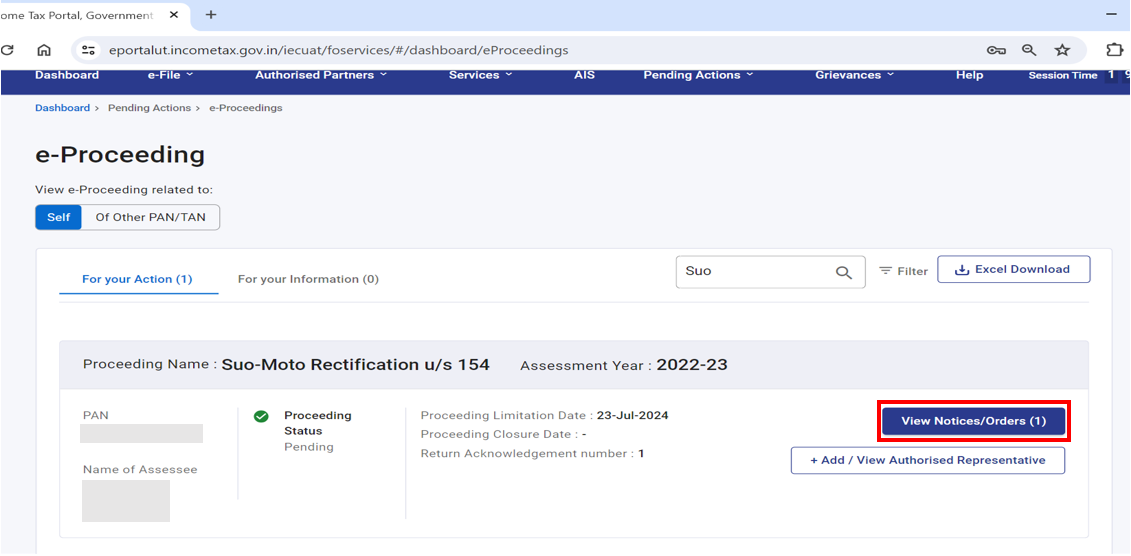This screenshot has width=1131, height=556.
Task: Switch to For your Information tab
Action: click(308, 279)
